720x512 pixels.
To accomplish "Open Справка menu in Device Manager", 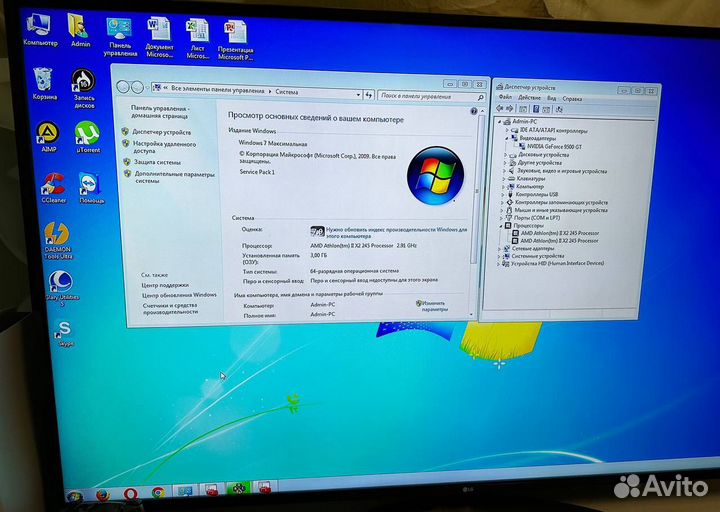I will pyautogui.click(x=572, y=98).
